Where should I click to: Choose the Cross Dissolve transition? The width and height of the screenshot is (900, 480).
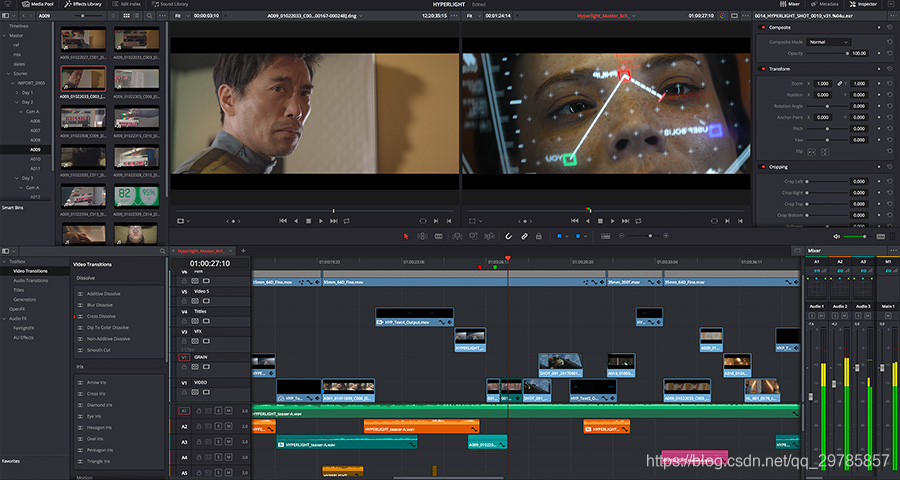point(100,316)
